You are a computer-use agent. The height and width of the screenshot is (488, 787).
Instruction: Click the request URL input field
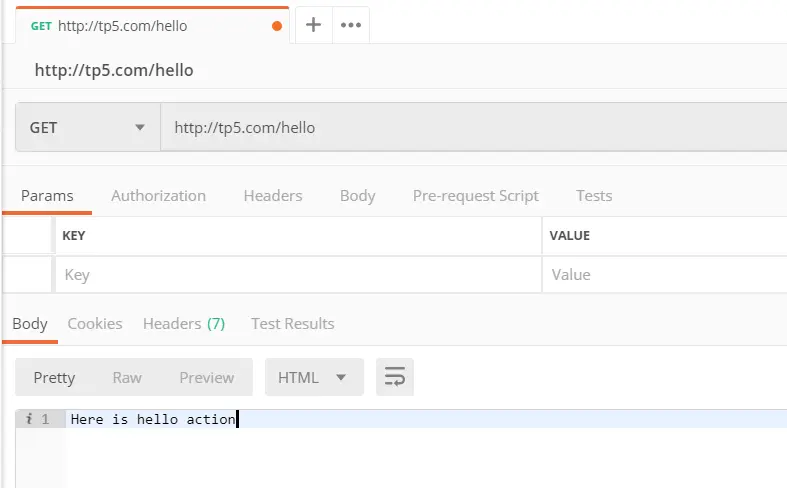coord(470,128)
